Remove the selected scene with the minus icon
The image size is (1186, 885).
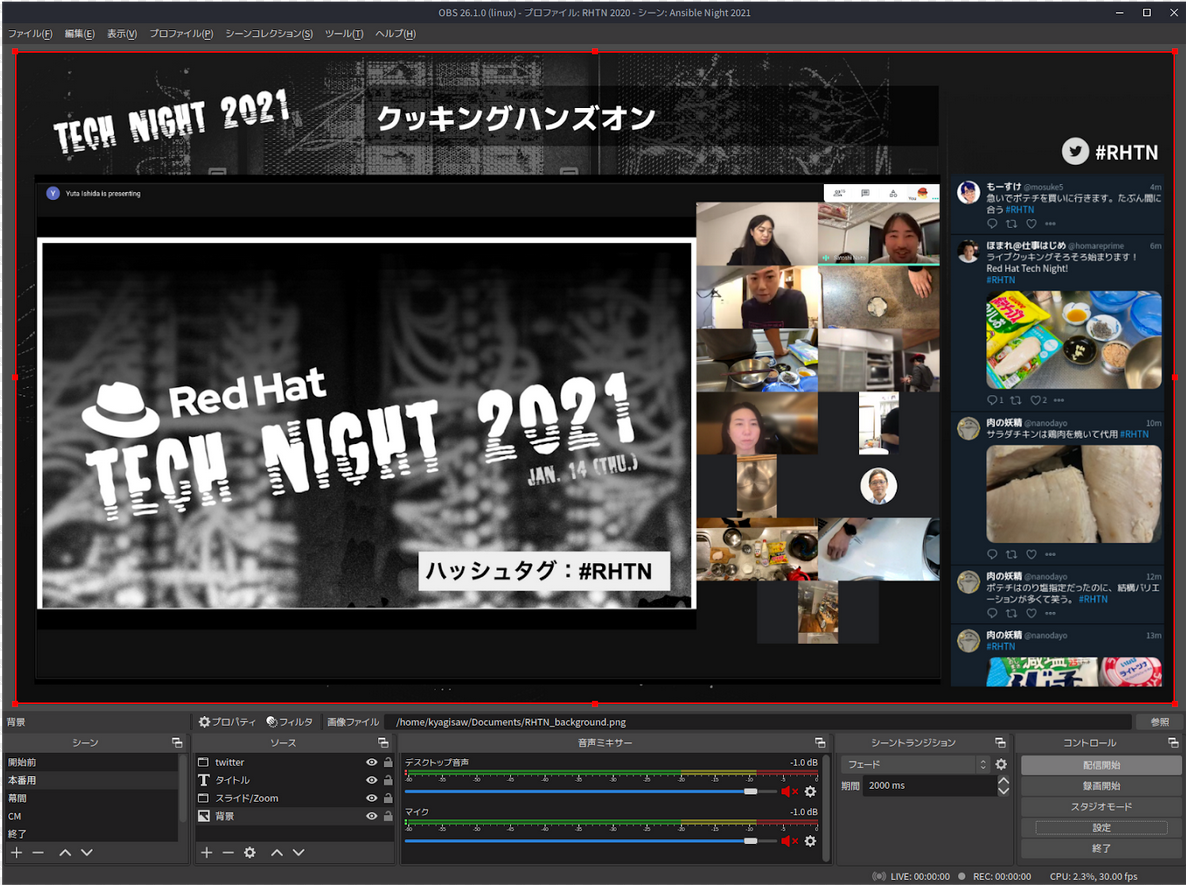click(38, 852)
